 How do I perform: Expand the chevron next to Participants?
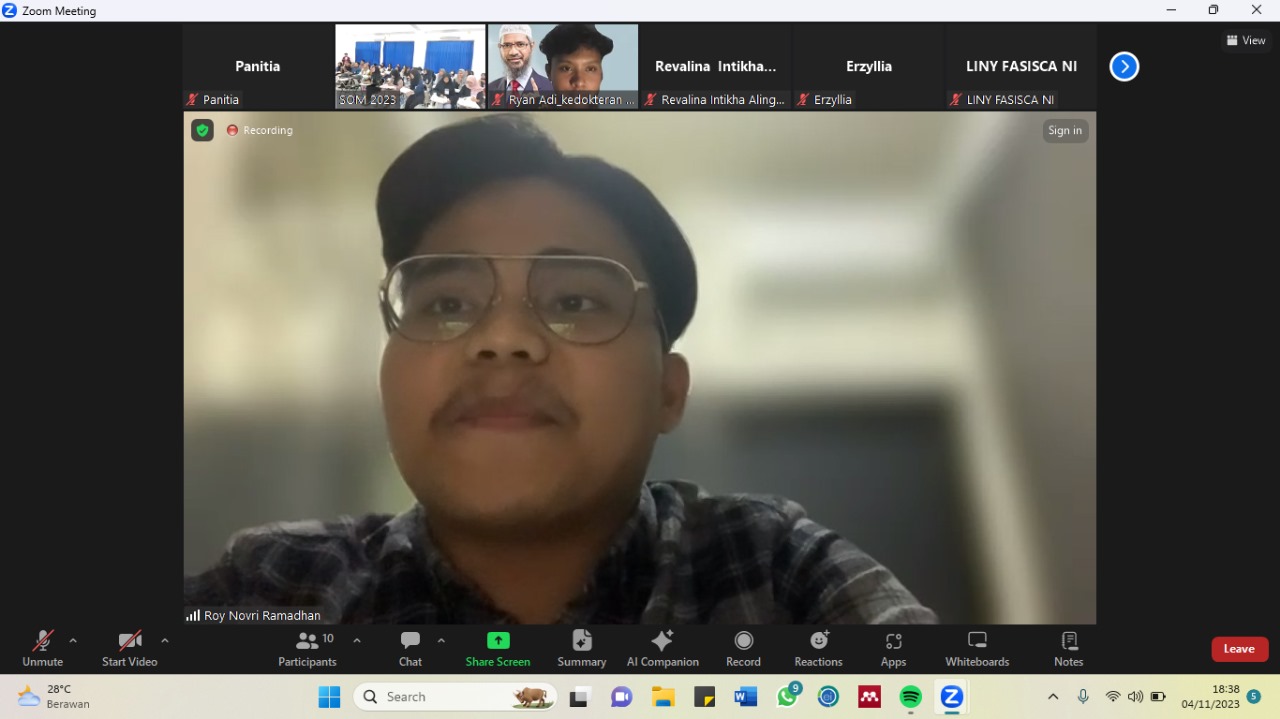357,641
